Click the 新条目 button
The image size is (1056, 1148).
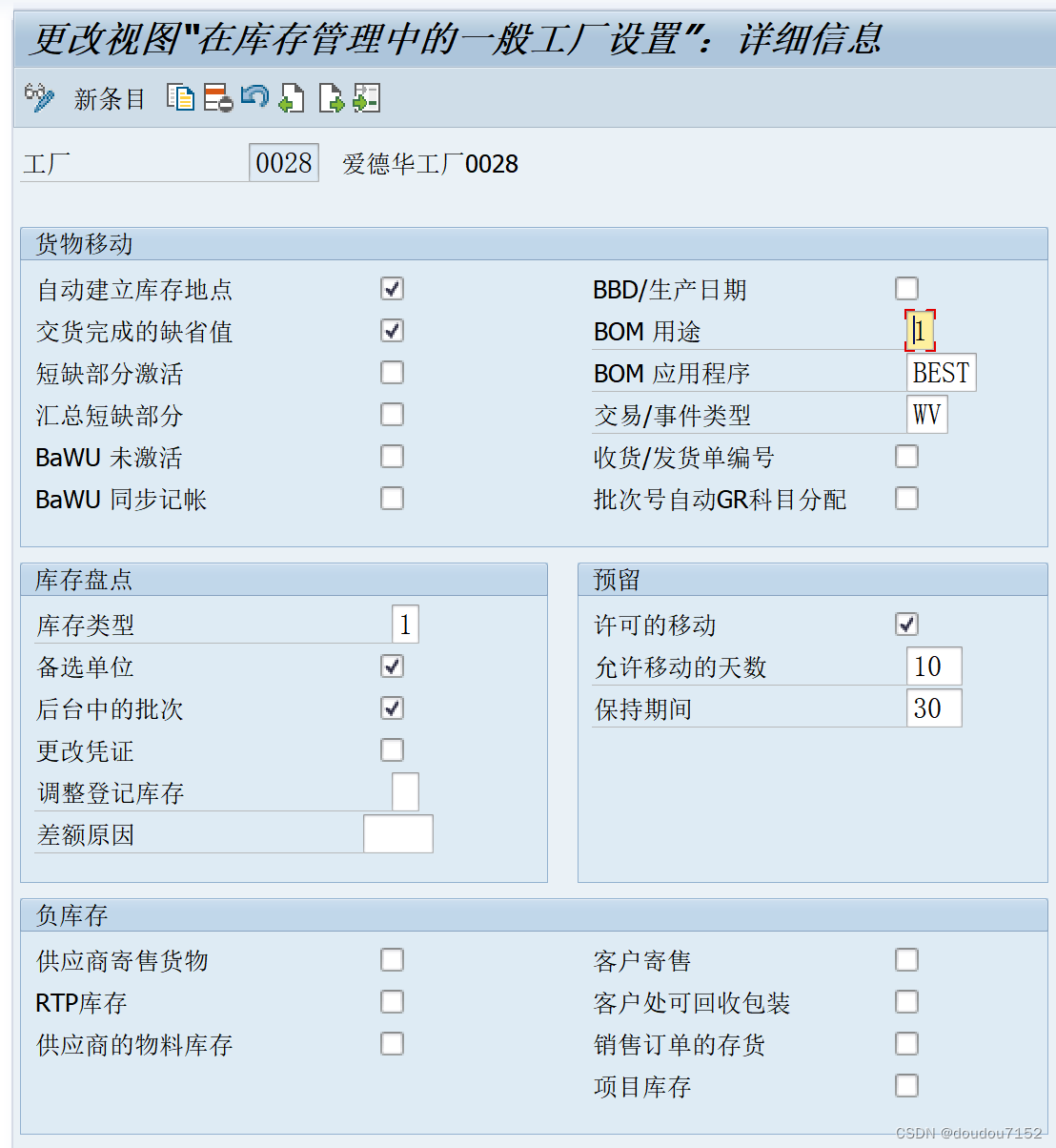(x=108, y=99)
